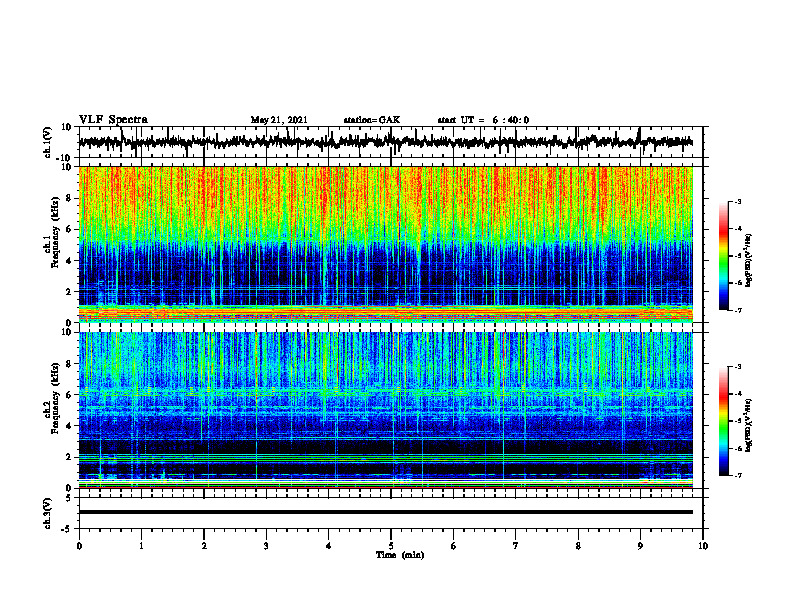Click the "9" minute tick label on time axis

(640, 546)
